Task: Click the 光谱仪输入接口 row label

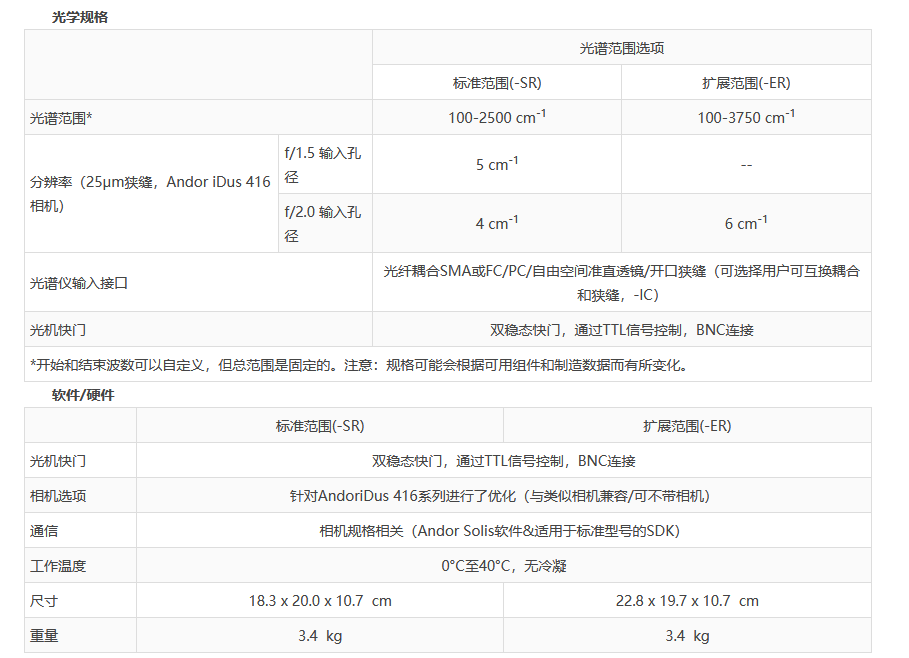Action: pos(79,283)
